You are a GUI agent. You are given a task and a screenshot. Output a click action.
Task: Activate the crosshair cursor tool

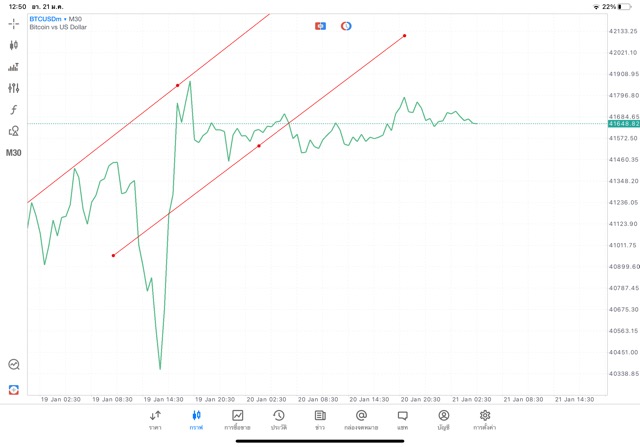[x=14, y=22]
